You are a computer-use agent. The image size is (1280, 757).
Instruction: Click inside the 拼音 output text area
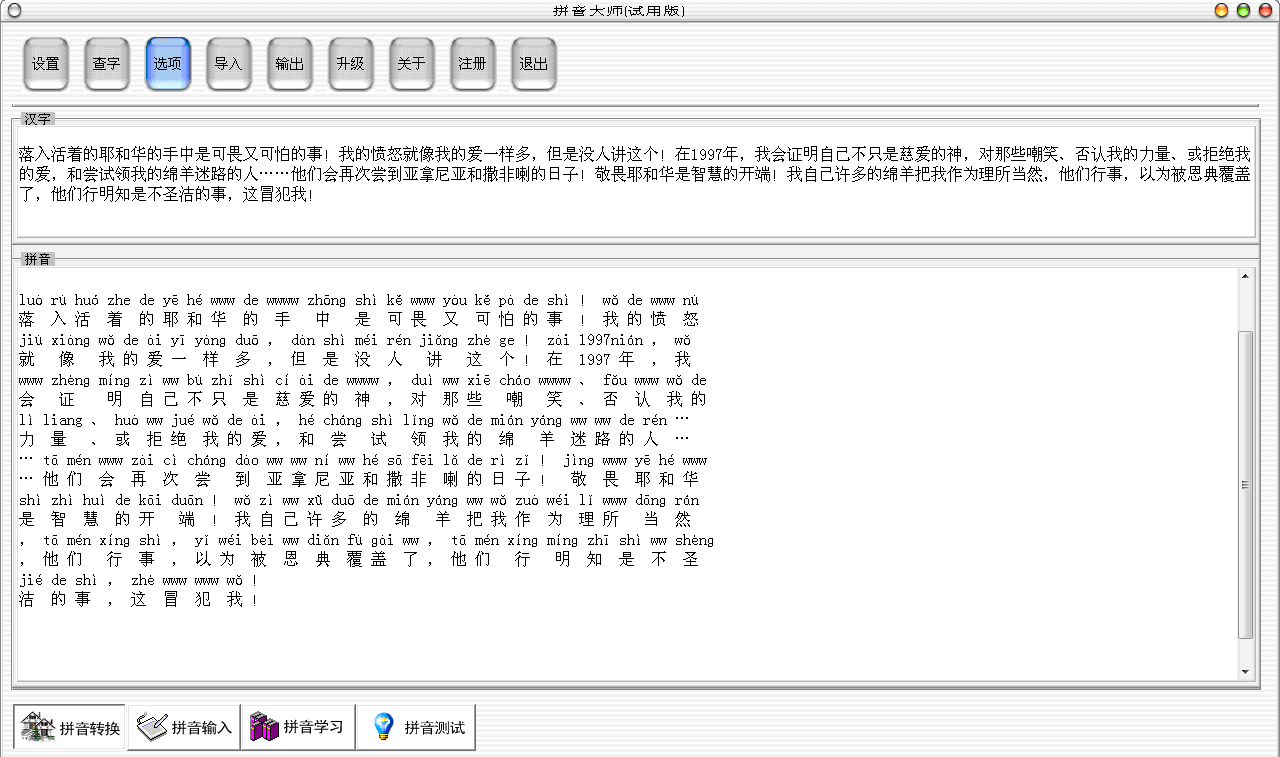click(627, 474)
